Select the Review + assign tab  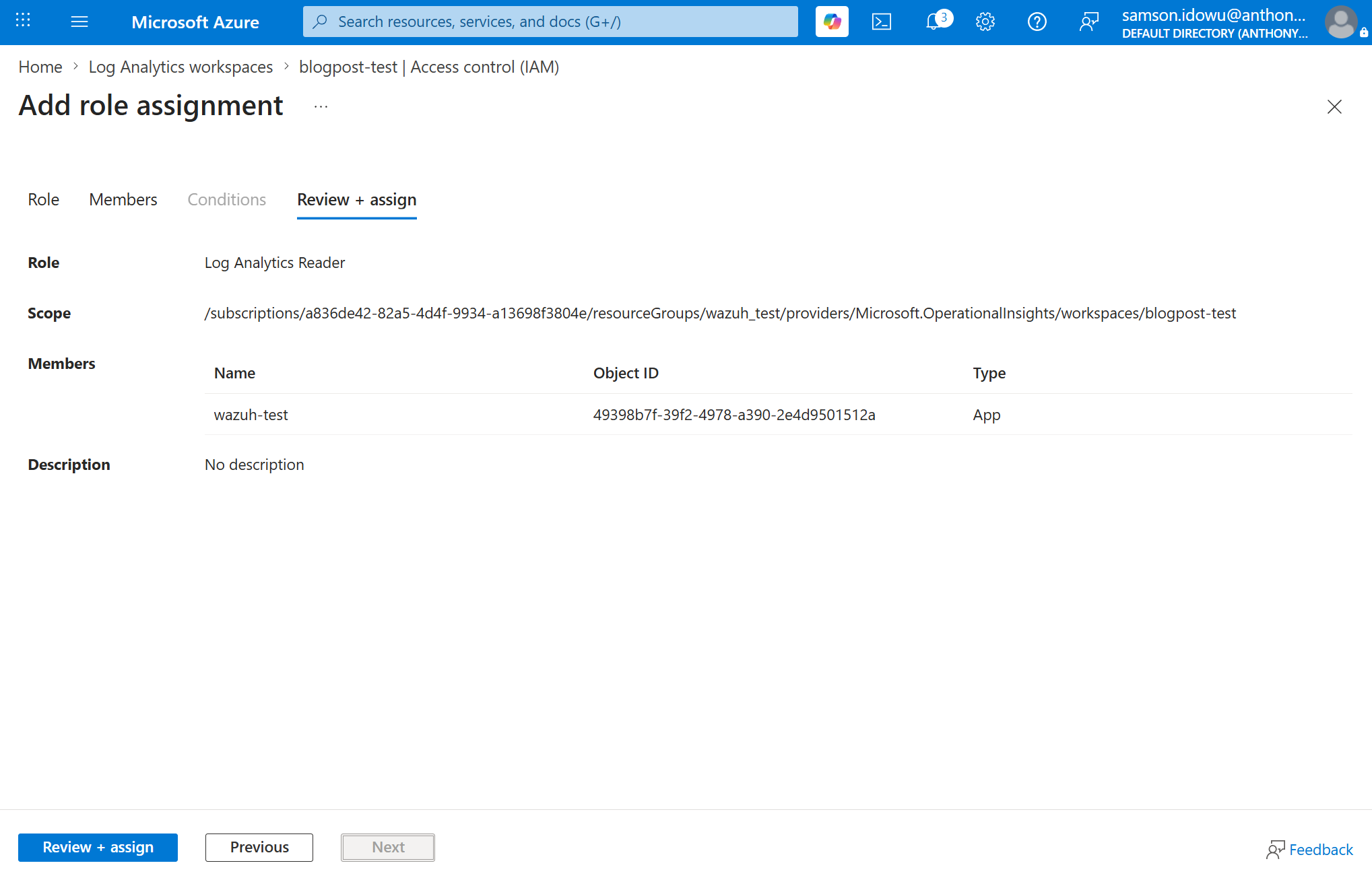point(357,199)
